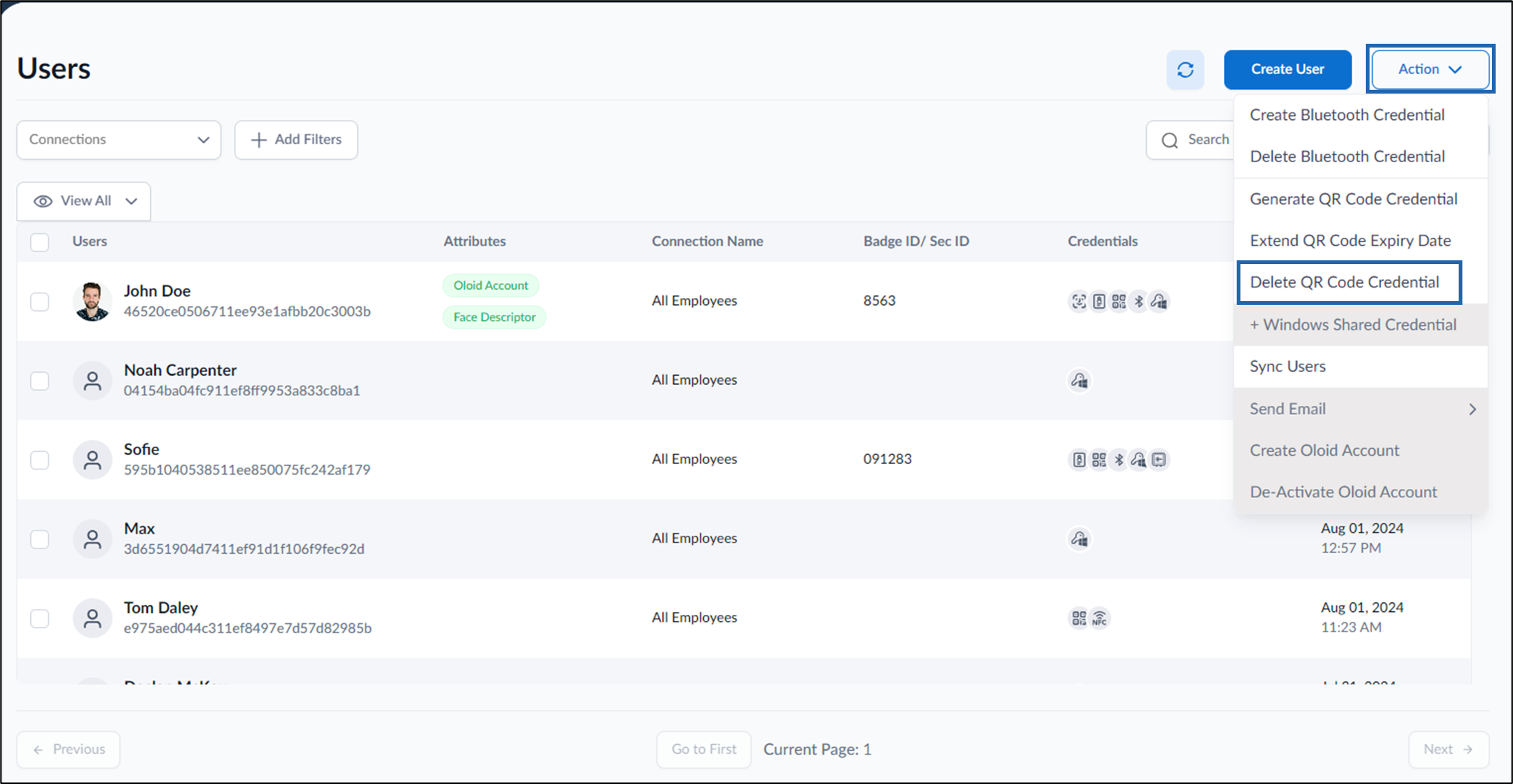This screenshot has width=1513, height=784.
Task: Click the refresh users icon
Action: click(x=1185, y=70)
